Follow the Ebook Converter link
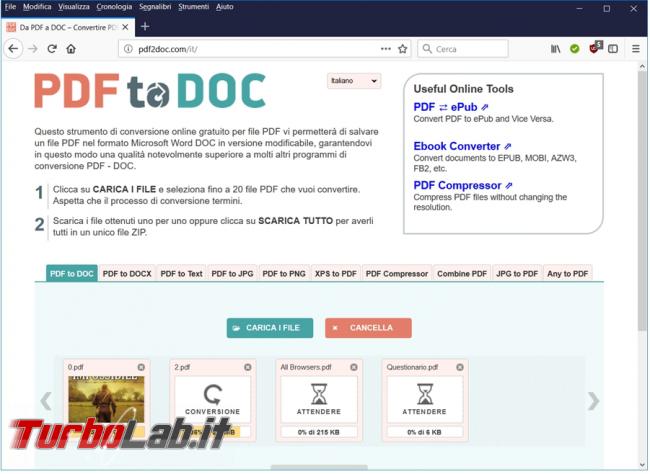This screenshot has width=650, height=474. [462, 146]
